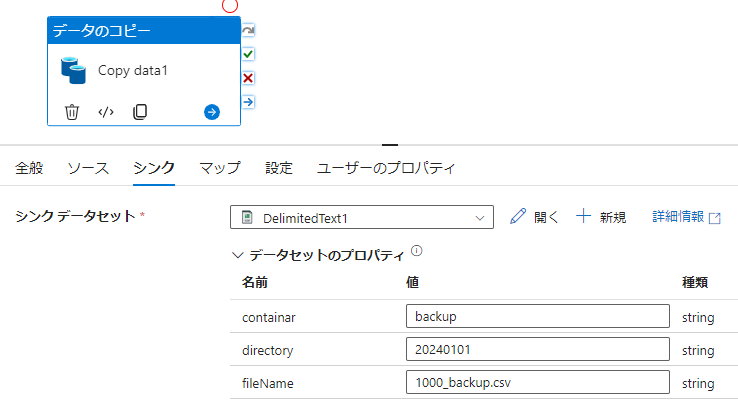Viewport: 738px width, 405px height.
Task: Click the directory value field 20240101
Action: click(x=537, y=349)
